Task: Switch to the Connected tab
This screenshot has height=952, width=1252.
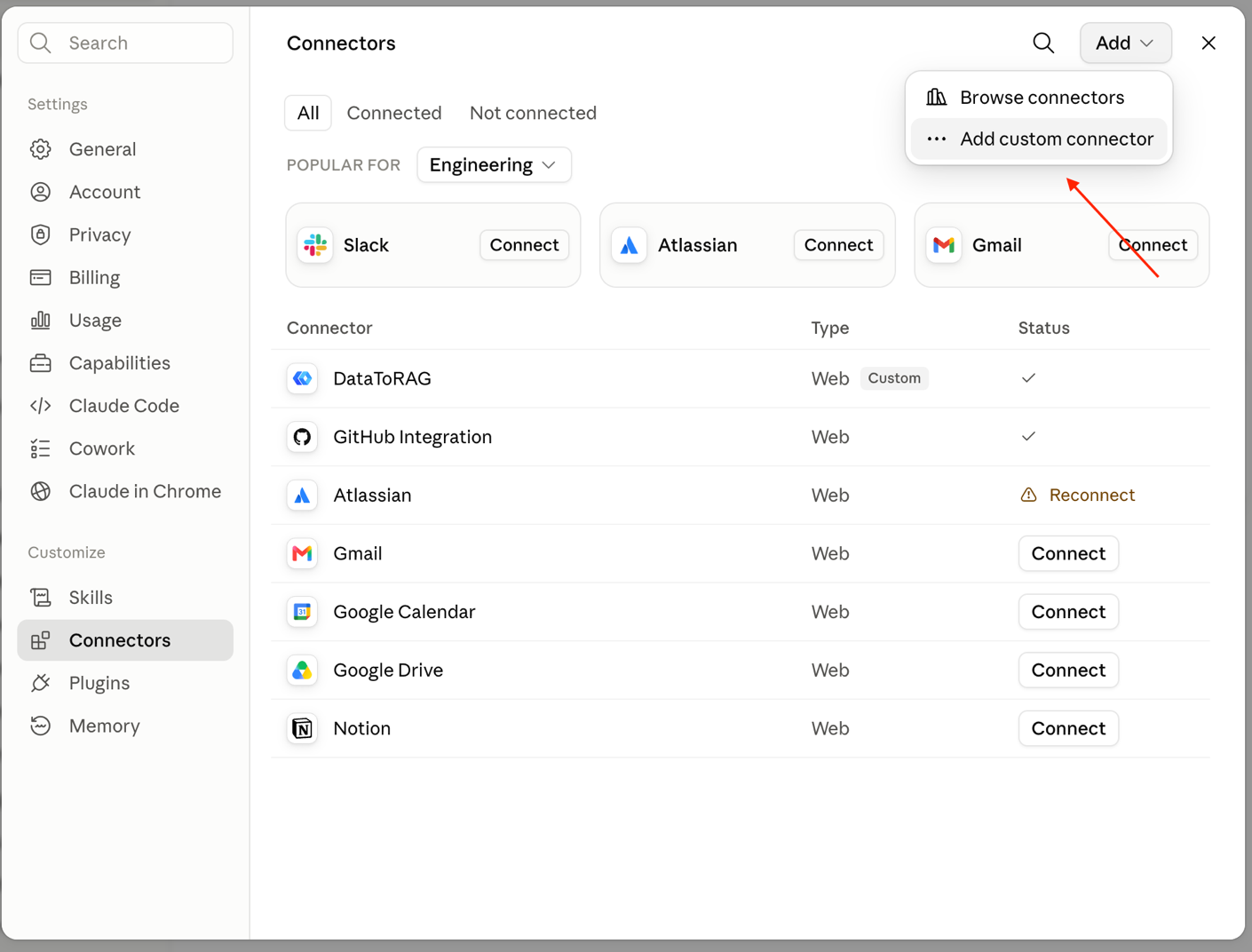Action: coord(394,113)
